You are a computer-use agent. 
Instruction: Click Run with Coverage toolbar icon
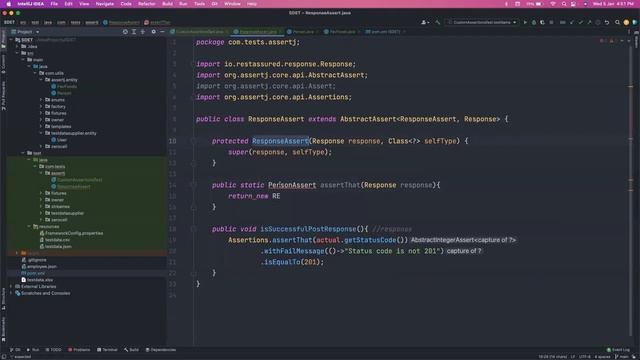pyautogui.click(x=542, y=22)
